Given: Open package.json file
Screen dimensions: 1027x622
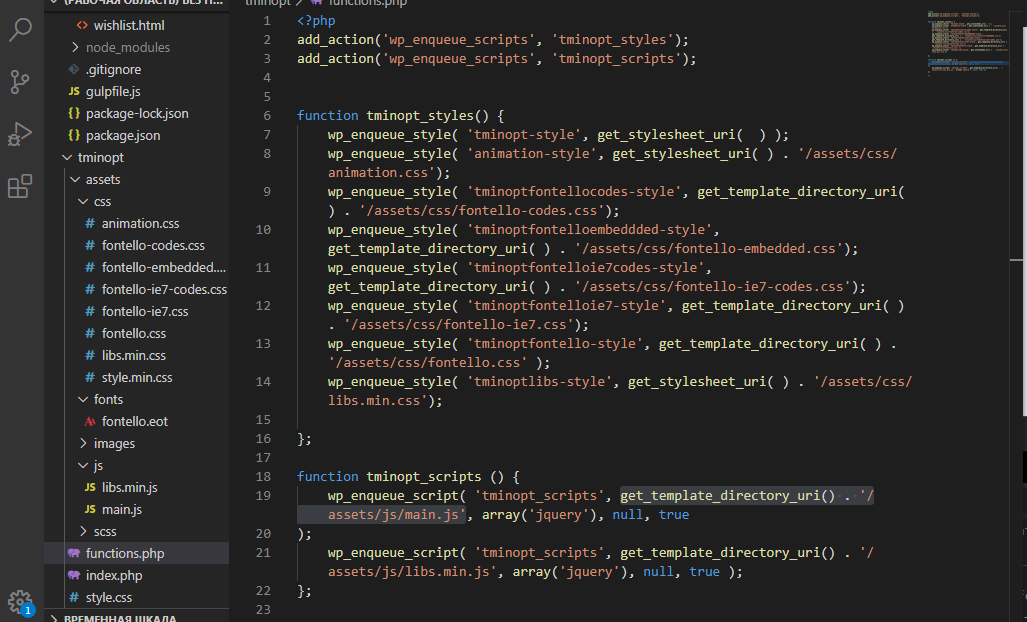Looking at the screenshot, I should pos(122,136).
